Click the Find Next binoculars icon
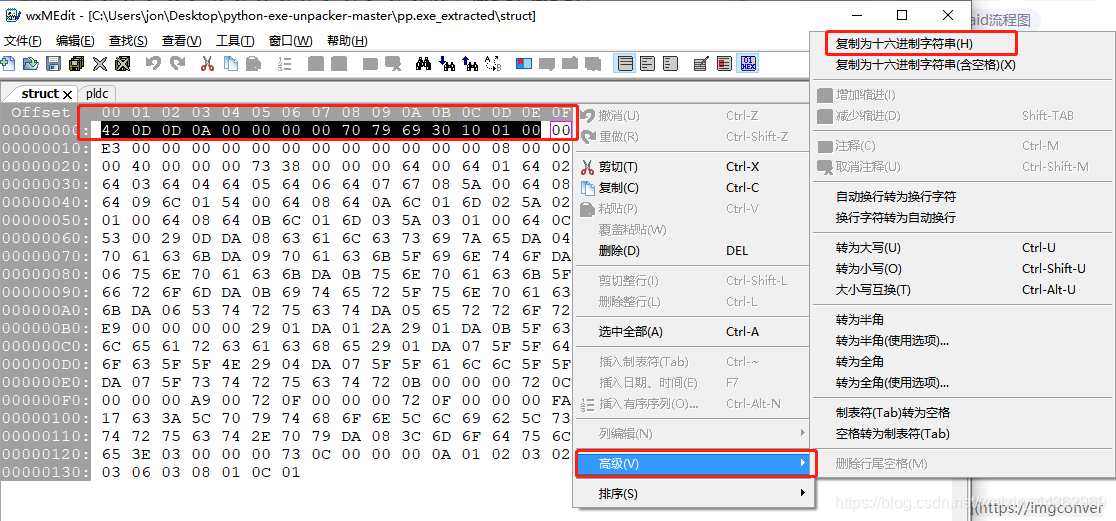 [447, 63]
